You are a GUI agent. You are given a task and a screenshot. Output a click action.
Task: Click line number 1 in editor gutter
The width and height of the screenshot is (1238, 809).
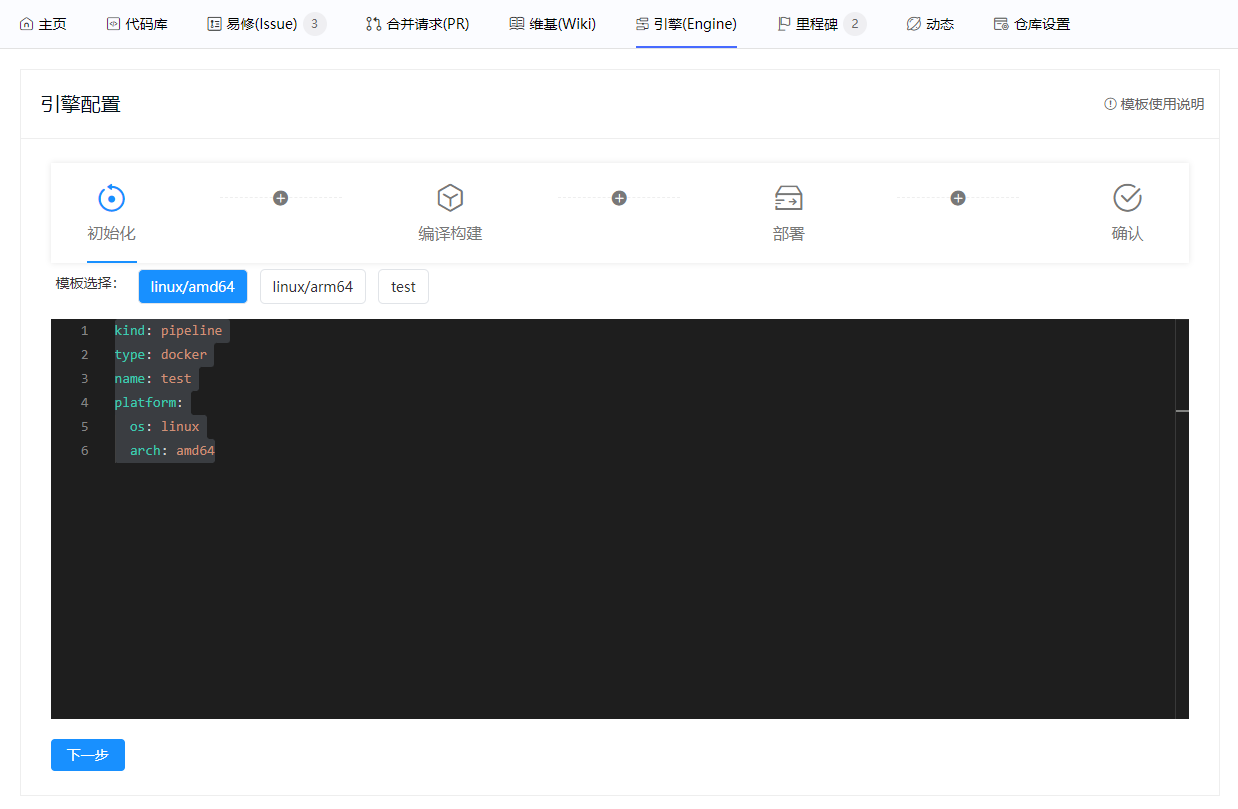point(84,331)
